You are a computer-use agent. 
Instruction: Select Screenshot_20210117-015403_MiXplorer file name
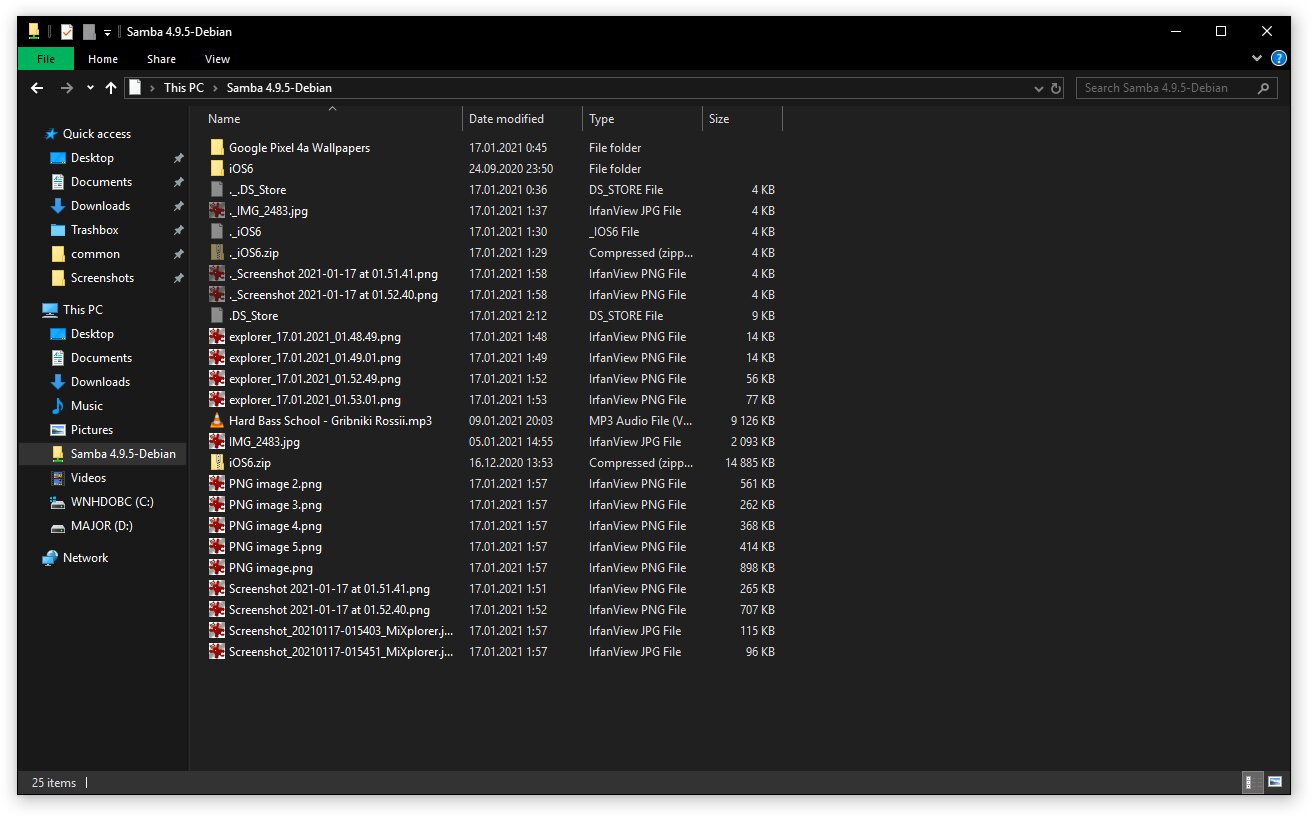point(341,631)
